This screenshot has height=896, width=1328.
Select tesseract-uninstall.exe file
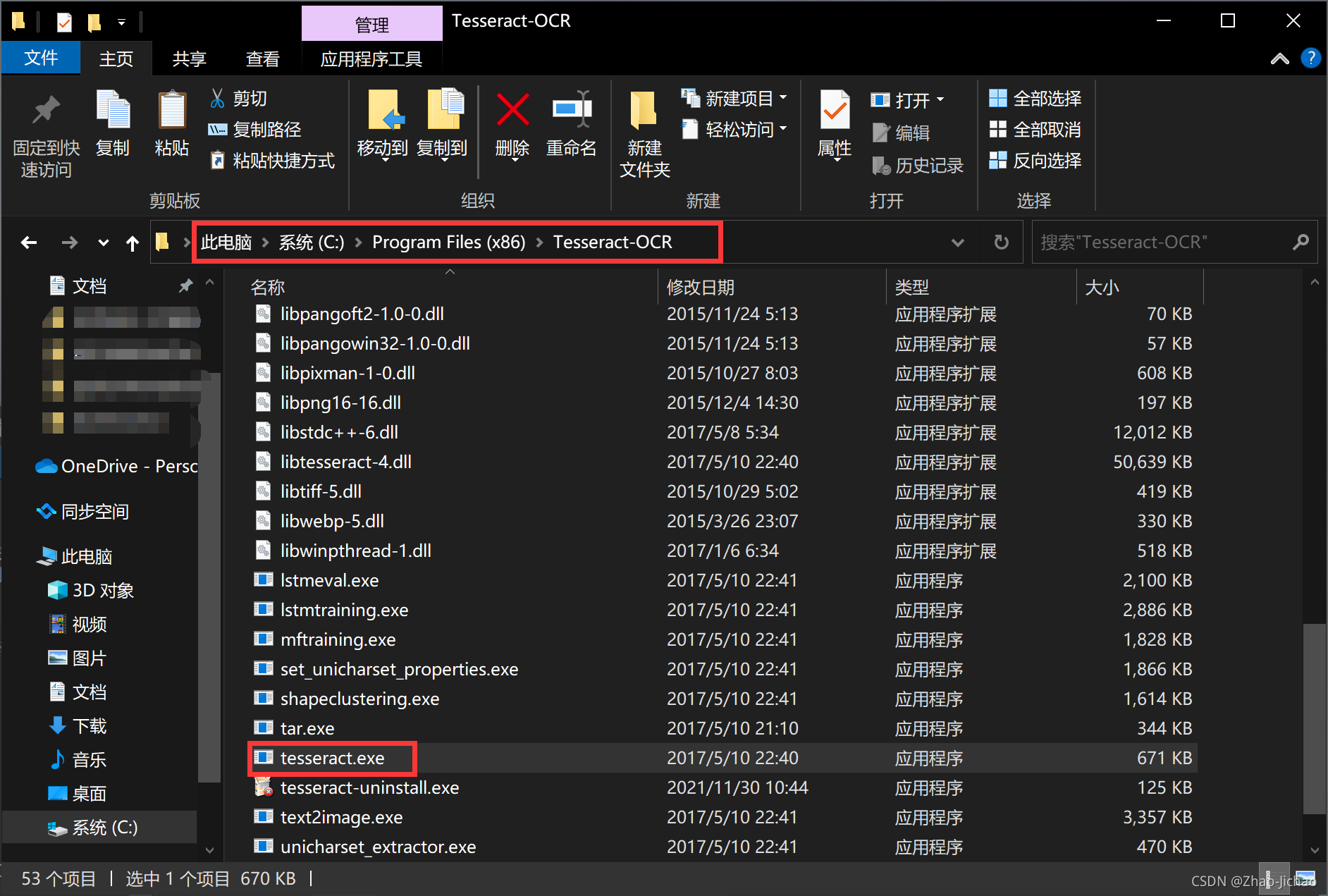(369, 787)
